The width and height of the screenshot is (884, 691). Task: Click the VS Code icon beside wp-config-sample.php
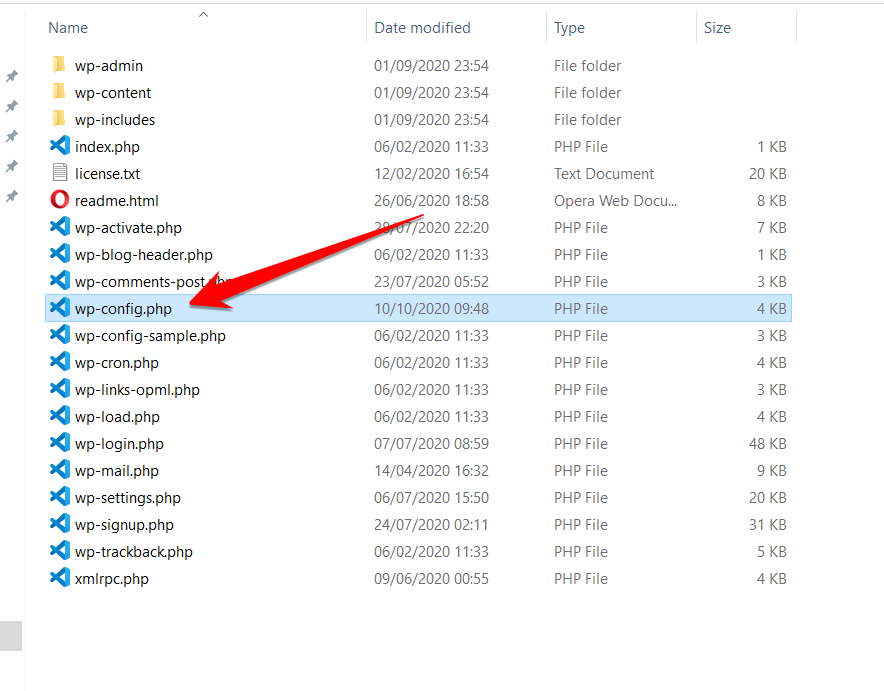coord(60,335)
